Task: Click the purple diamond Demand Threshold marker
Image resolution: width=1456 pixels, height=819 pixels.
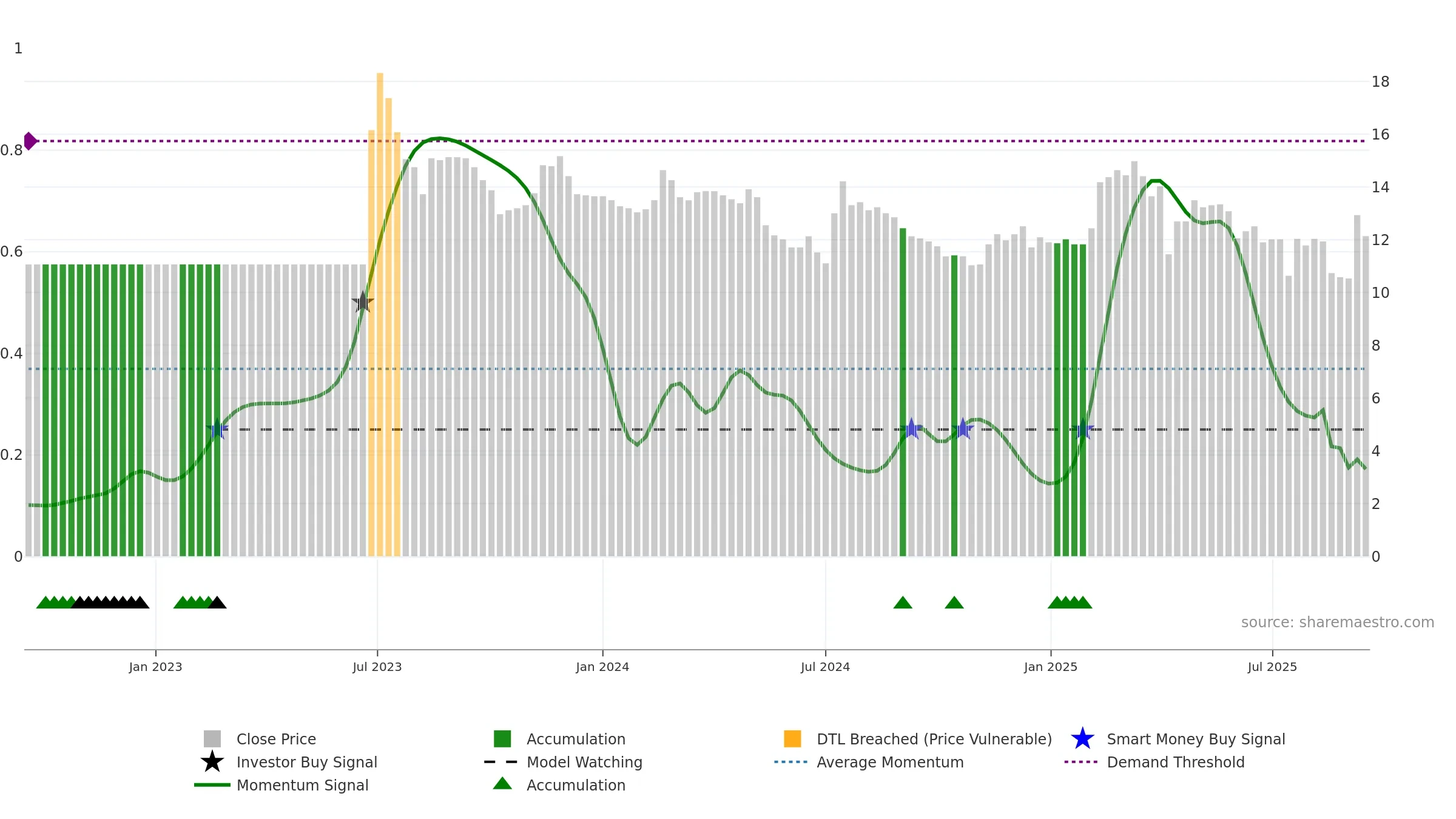Action: [30, 141]
